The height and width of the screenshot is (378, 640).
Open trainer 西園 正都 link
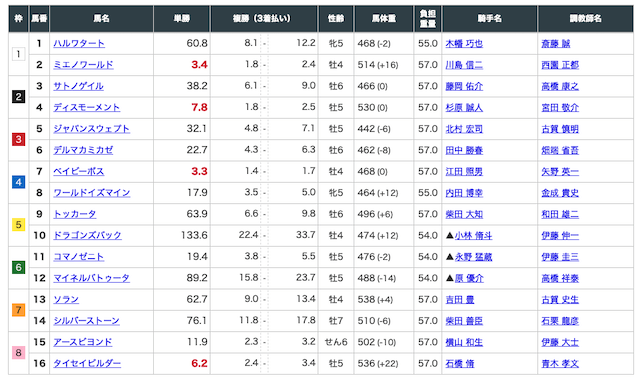point(560,65)
